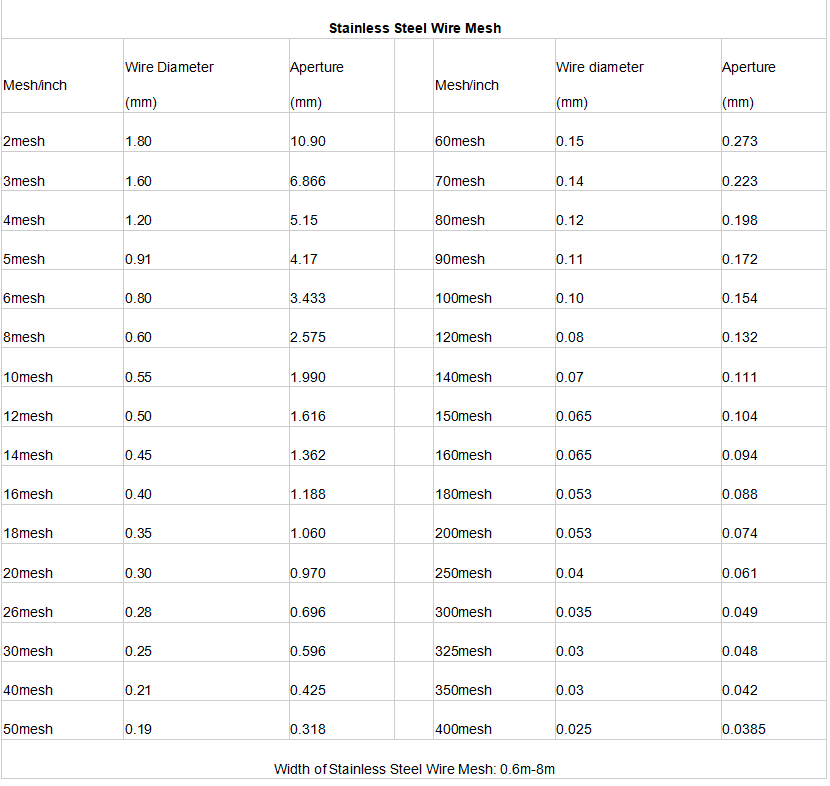The image size is (830, 786).
Task: Click the left Mesh/inch header
Action: [36, 85]
